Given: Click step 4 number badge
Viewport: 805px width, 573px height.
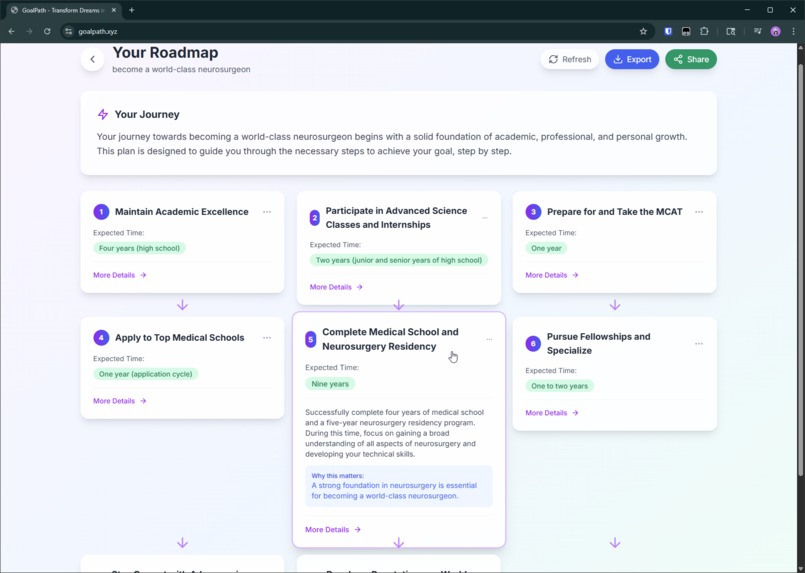Looking at the screenshot, I should click(x=101, y=338).
